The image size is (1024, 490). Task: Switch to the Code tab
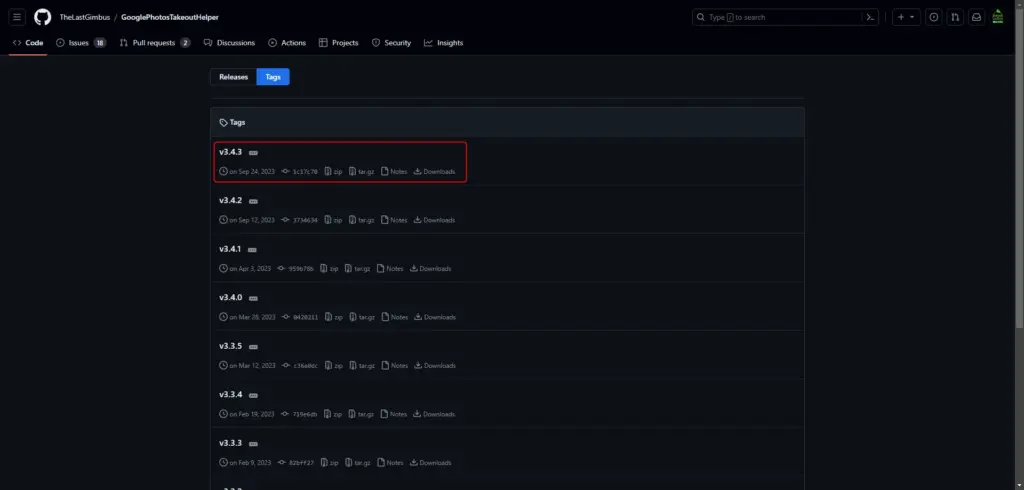28,42
